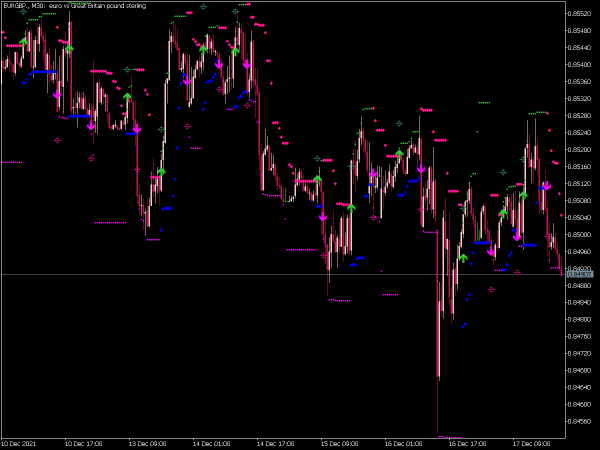Select the 15 Dec 09:00 time label

point(339,443)
